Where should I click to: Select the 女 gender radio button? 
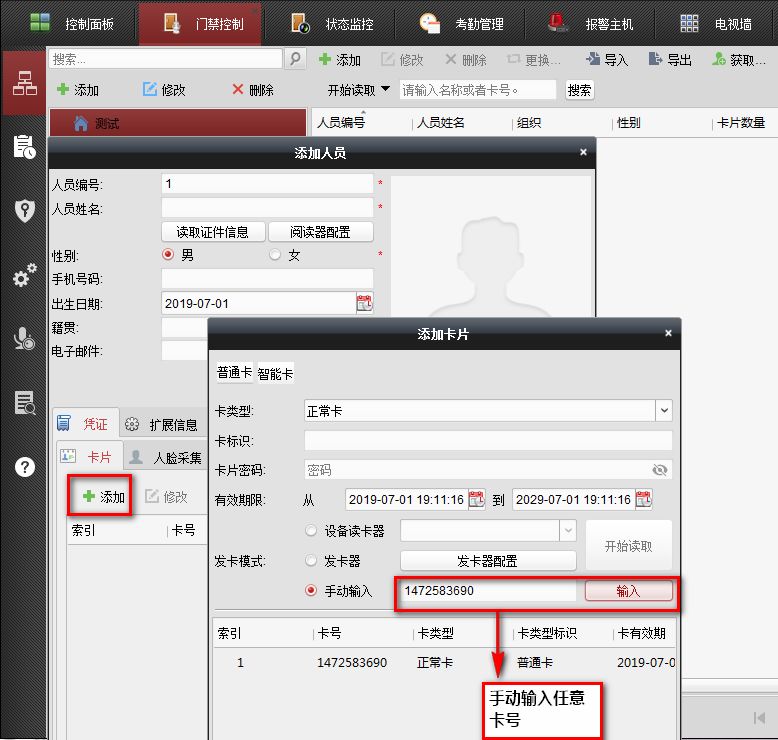[x=275, y=255]
